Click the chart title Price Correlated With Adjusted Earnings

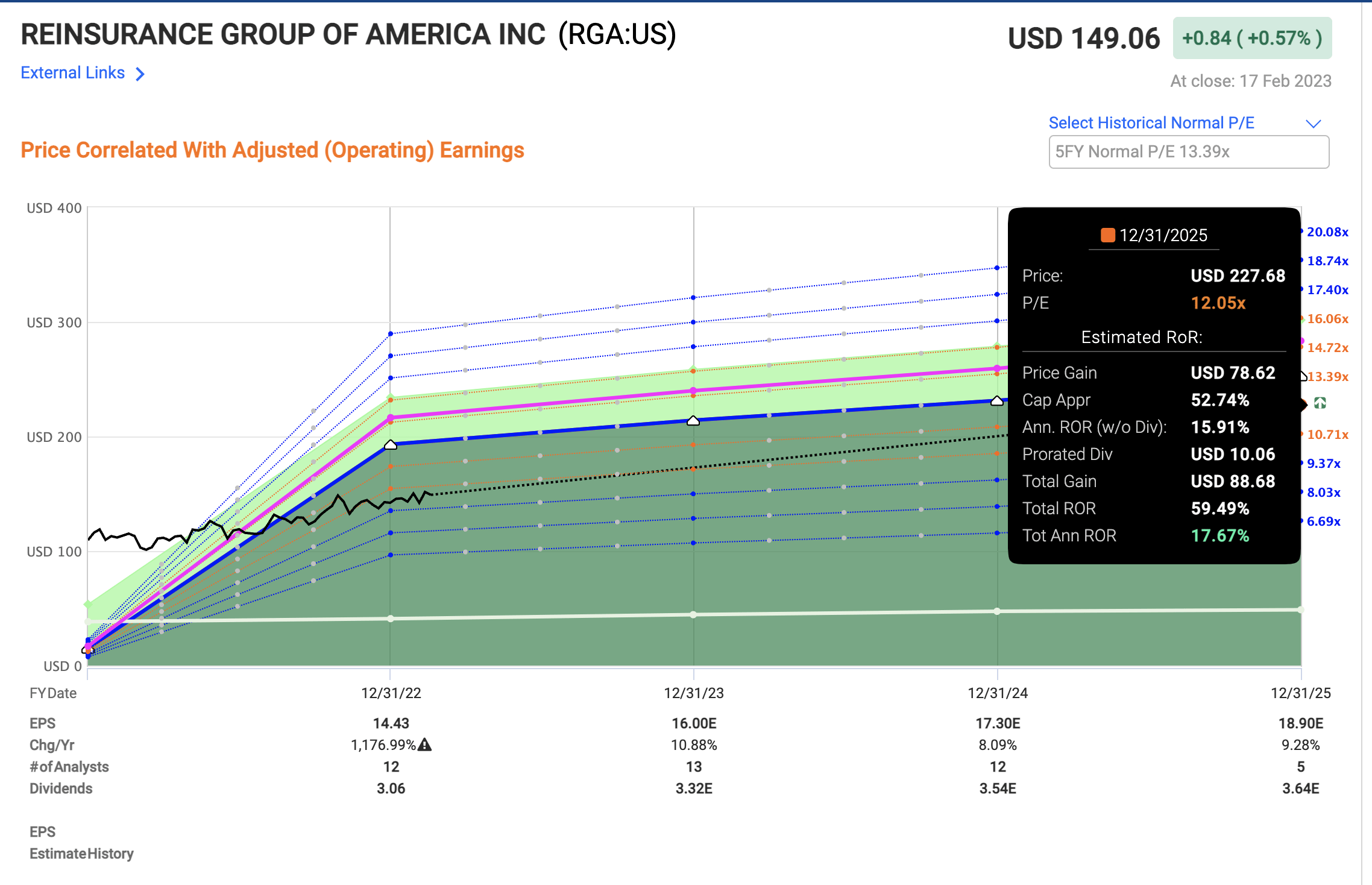(x=272, y=151)
